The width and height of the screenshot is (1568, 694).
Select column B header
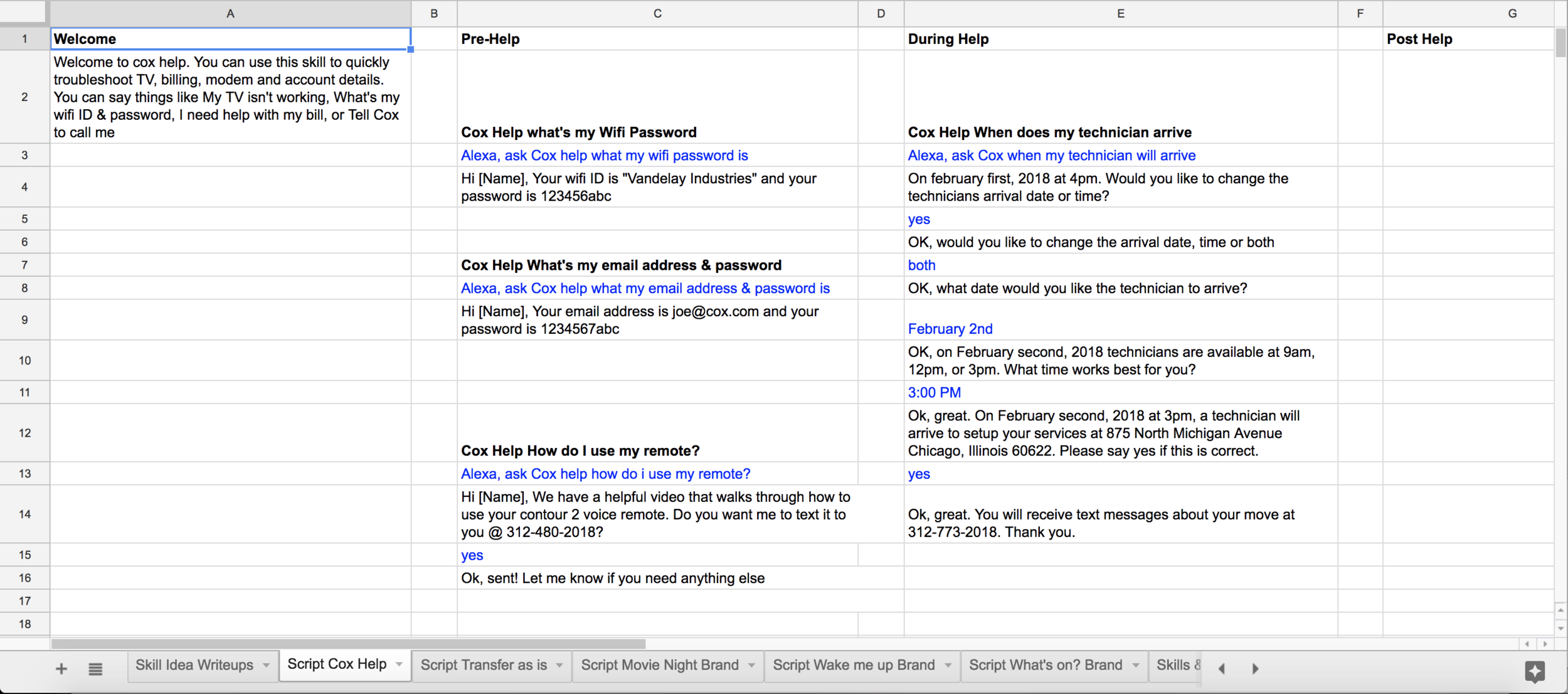tap(434, 13)
